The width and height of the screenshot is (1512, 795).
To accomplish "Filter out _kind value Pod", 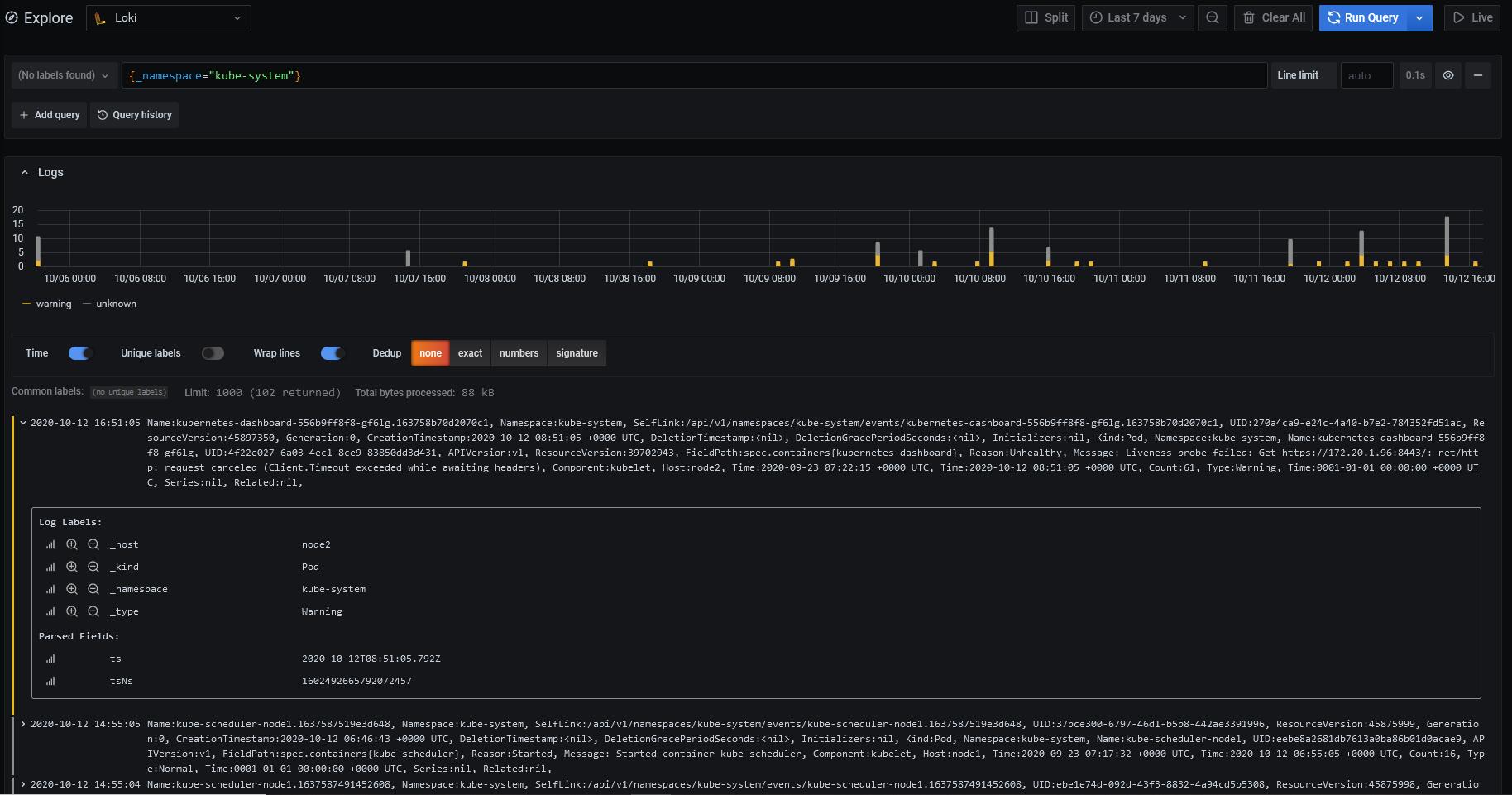I will [x=93, y=567].
